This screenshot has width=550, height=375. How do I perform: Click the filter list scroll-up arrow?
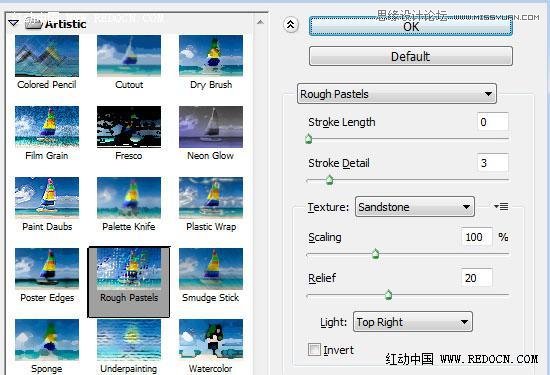coord(260,22)
